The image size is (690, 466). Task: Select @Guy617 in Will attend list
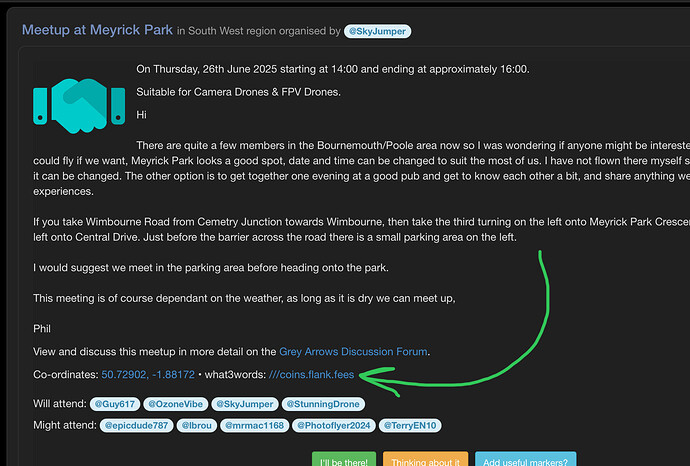pos(115,405)
